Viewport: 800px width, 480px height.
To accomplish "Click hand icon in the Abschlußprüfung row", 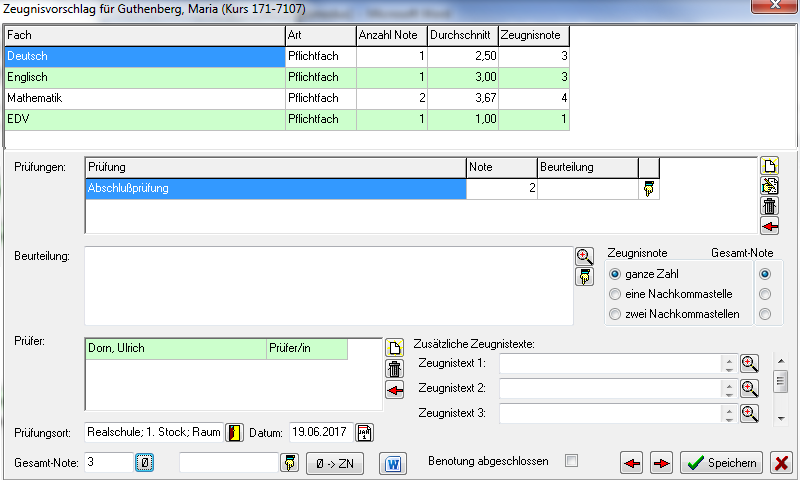I will click(x=648, y=189).
